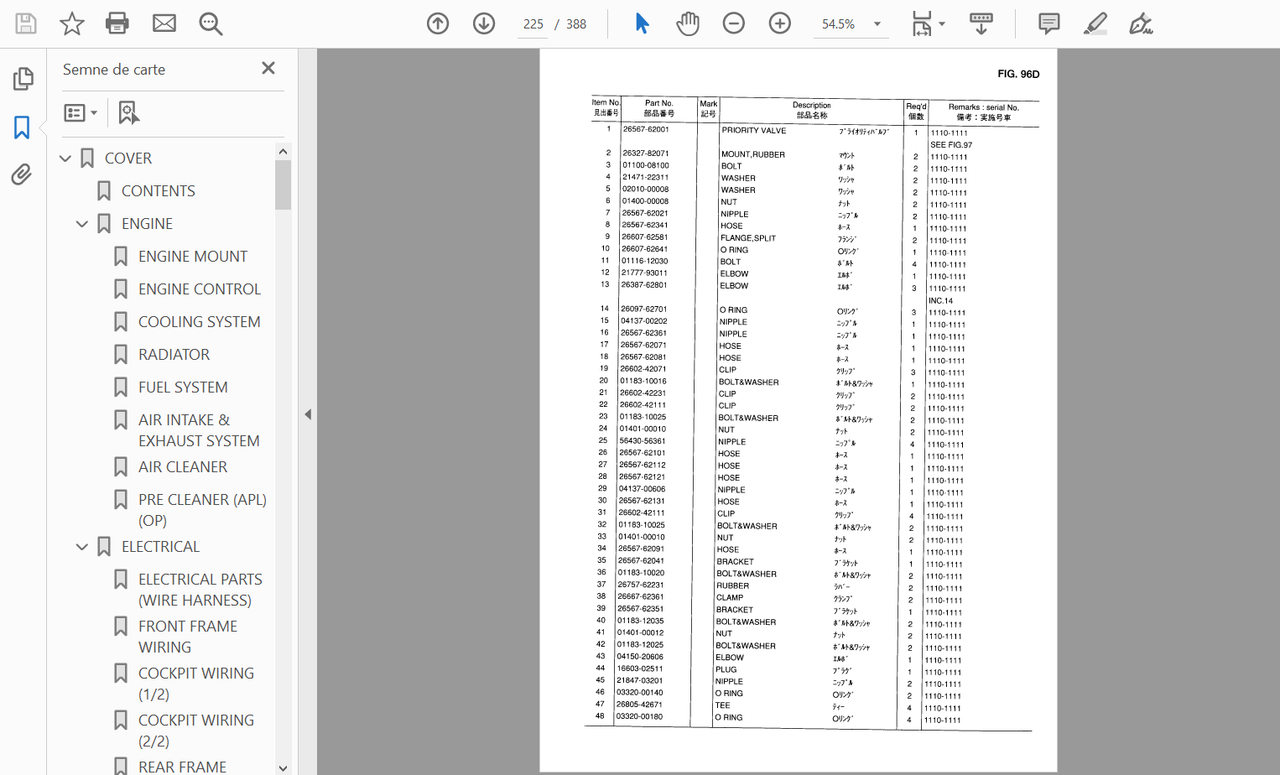Send file by email icon
The height and width of the screenshot is (775, 1280).
164,24
